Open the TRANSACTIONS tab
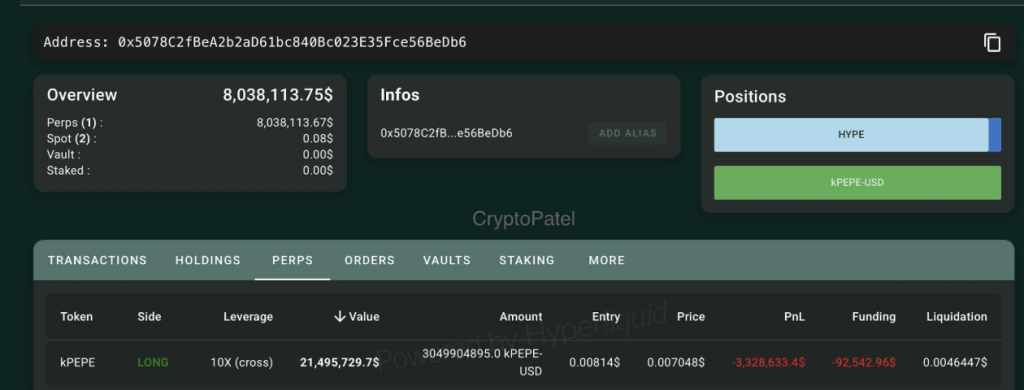Image resolution: width=1024 pixels, height=390 pixels. click(x=97, y=260)
